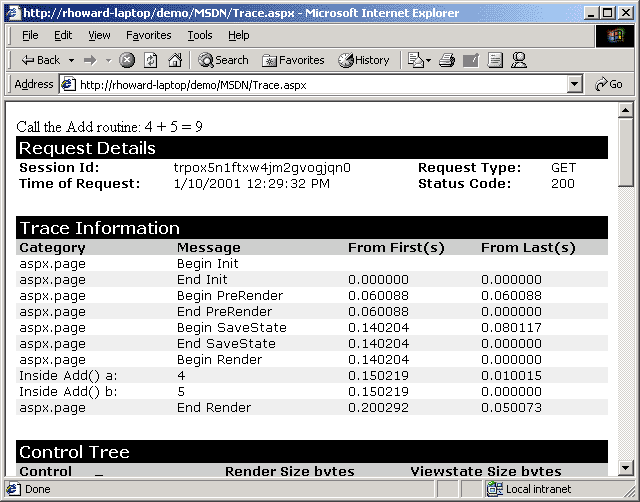Open the Discuss toolbar icon
Viewport: 640px width, 502px height.
pyautogui.click(x=495, y=60)
